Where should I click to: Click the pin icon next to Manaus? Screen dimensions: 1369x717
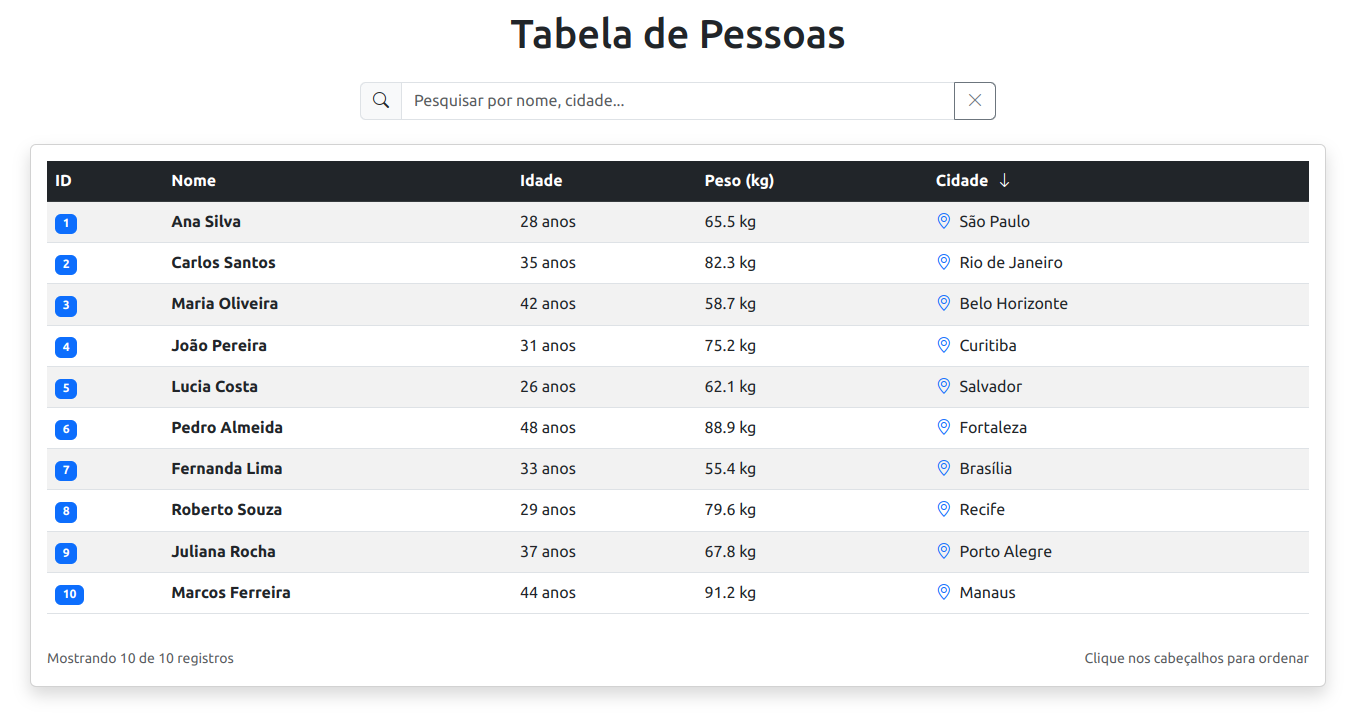(943, 591)
